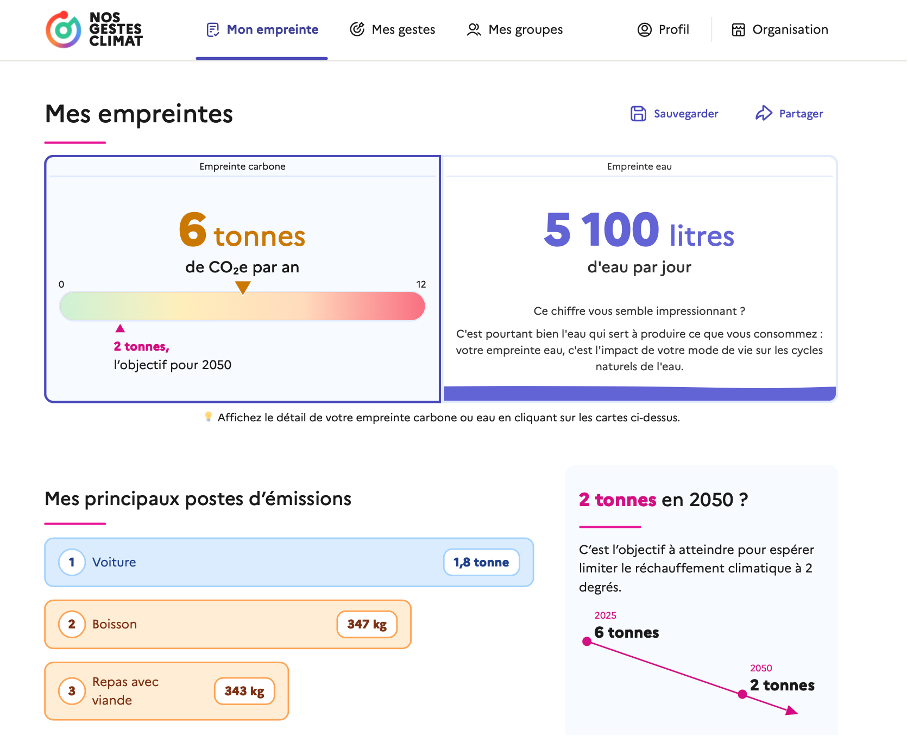Click the Mes gestes target icon
The height and width of the screenshot is (736, 908).
click(x=357, y=30)
